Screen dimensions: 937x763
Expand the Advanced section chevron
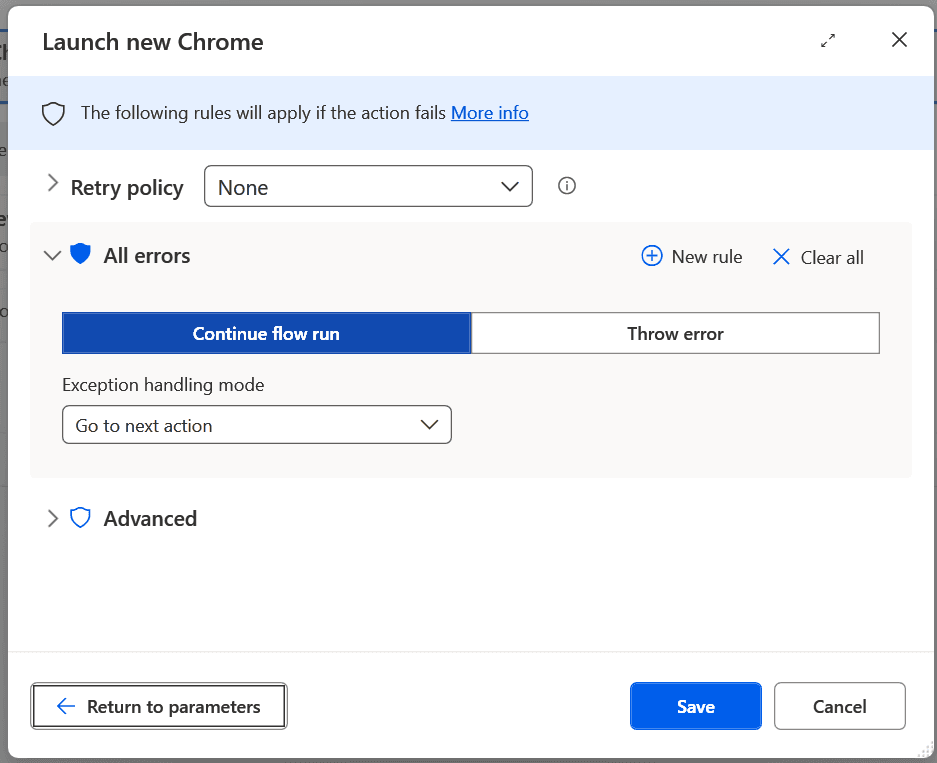53,518
